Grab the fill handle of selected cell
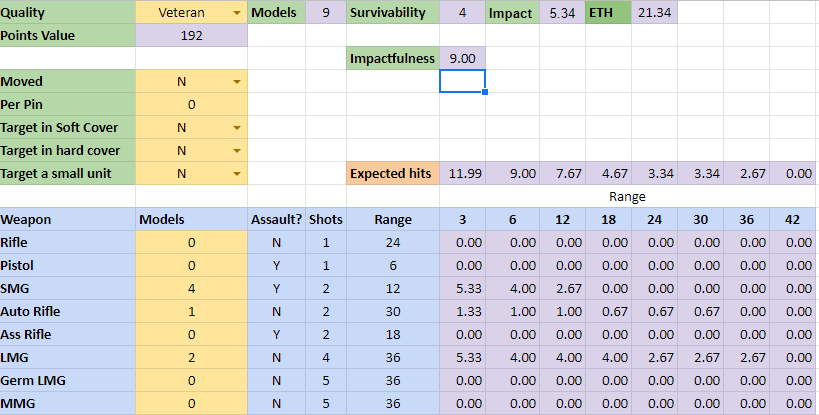 (x=485, y=93)
